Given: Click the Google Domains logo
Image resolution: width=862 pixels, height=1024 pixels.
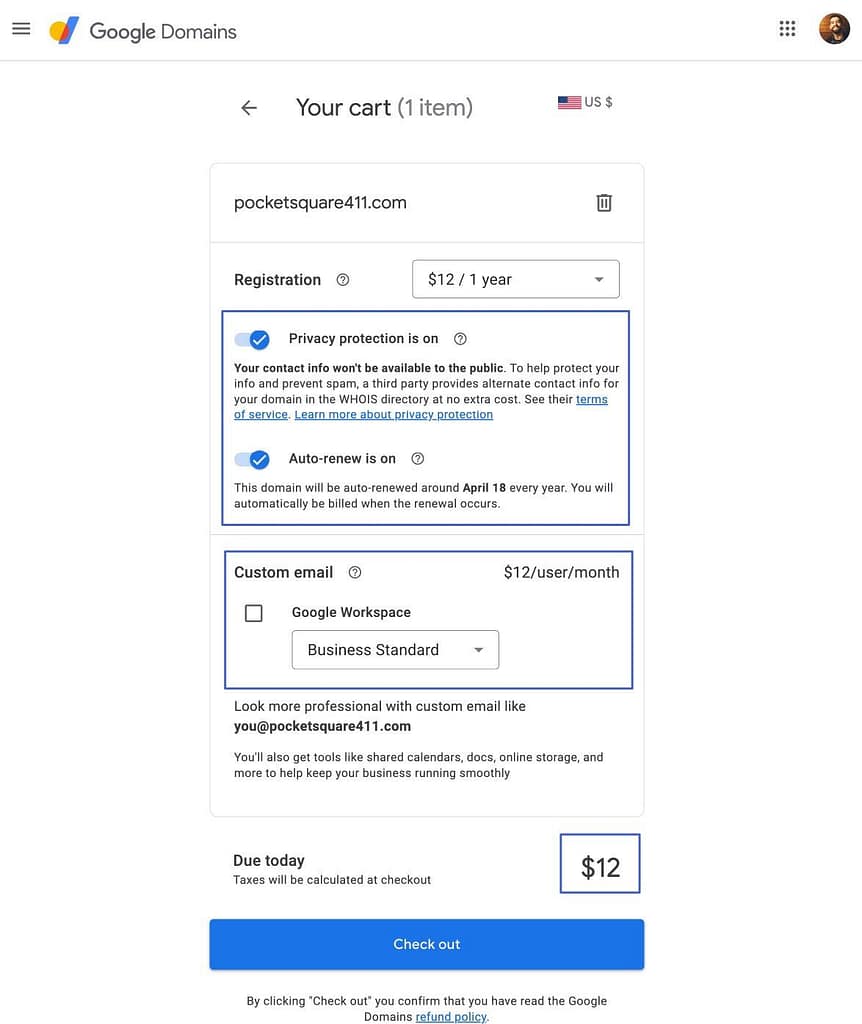Looking at the screenshot, I should point(143,31).
